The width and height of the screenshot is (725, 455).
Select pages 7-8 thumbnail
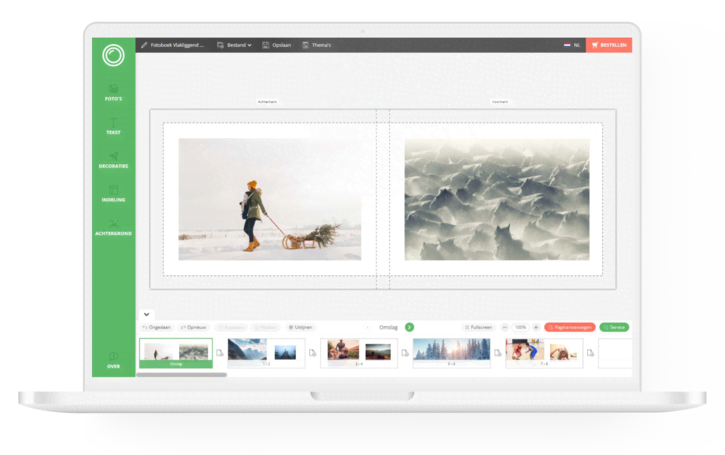click(544, 353)
